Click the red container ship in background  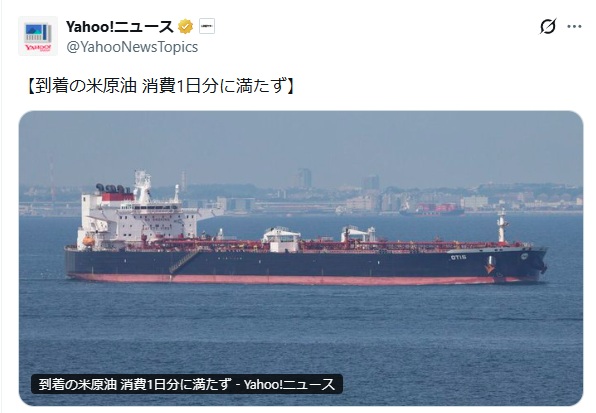click(432, 209)
